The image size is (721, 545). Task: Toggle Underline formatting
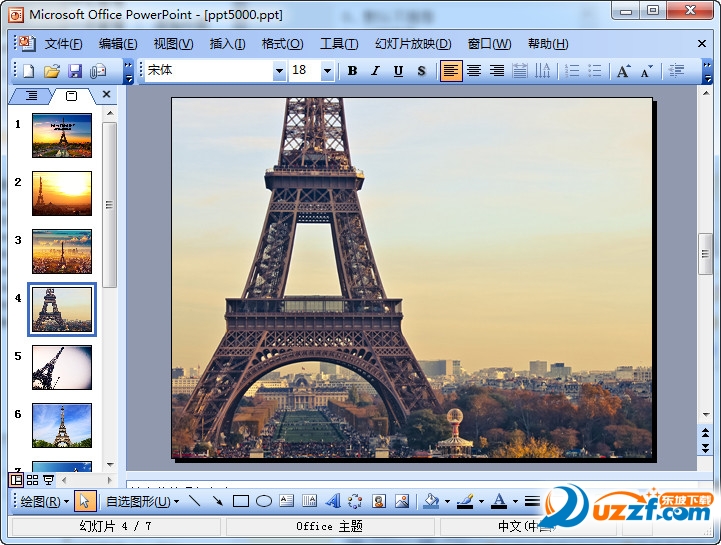pyautogui.click(x=398, y=71)
